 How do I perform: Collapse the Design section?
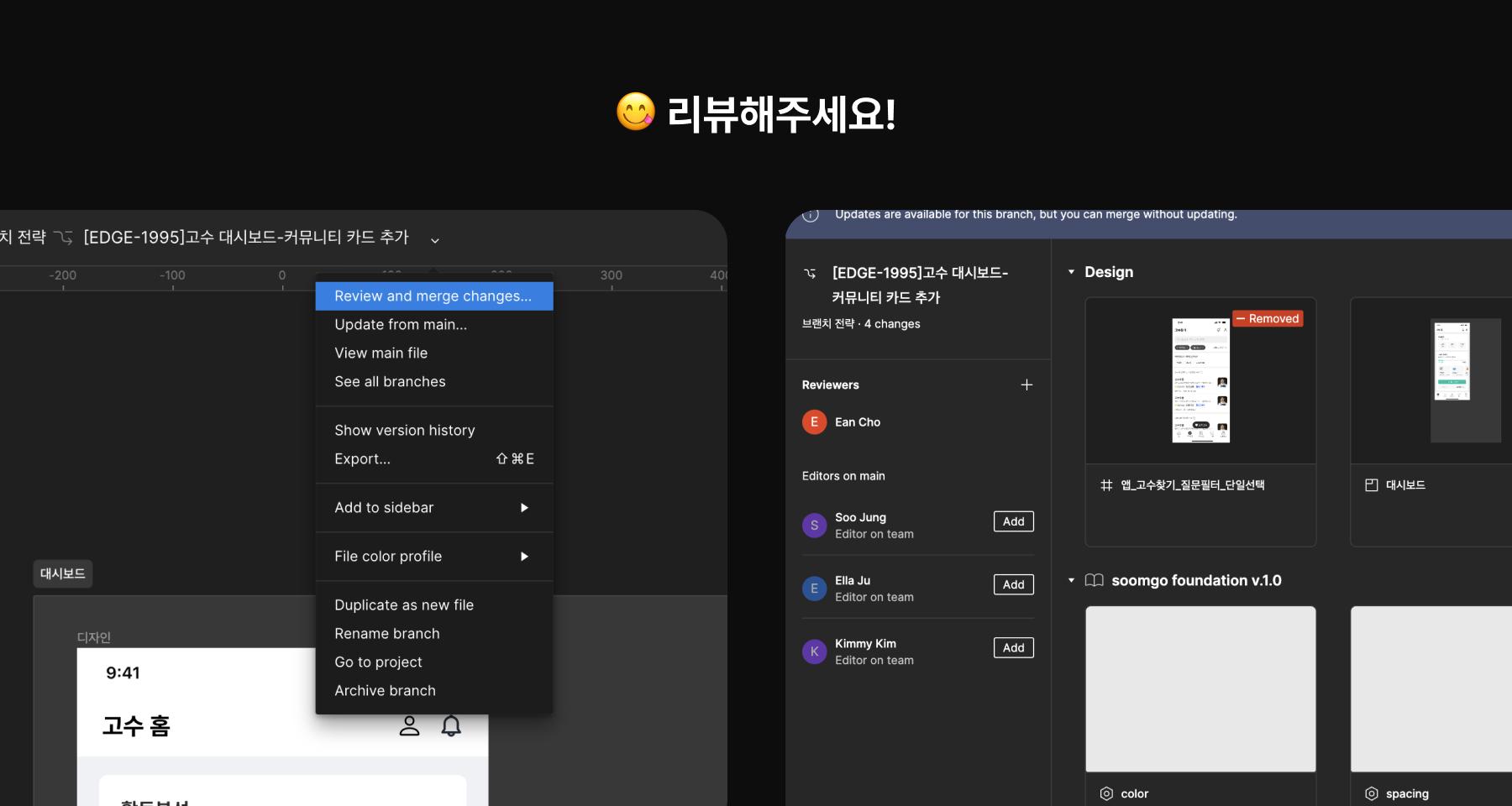click(1071, 272)
